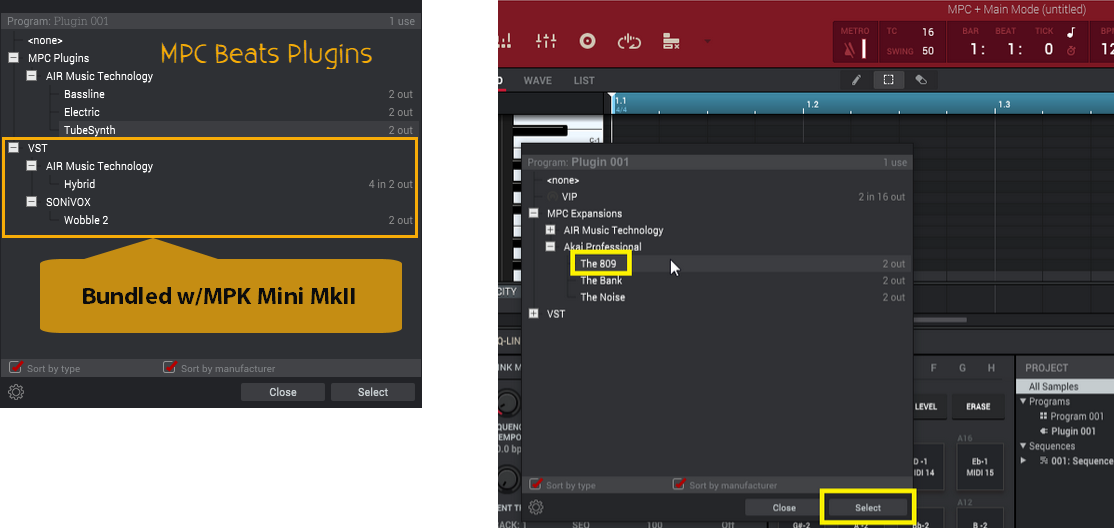This screenshot has width=1114, height=528.
Task: Collapse Programs in PROJECT panel
Action: tap(1023, 402)
